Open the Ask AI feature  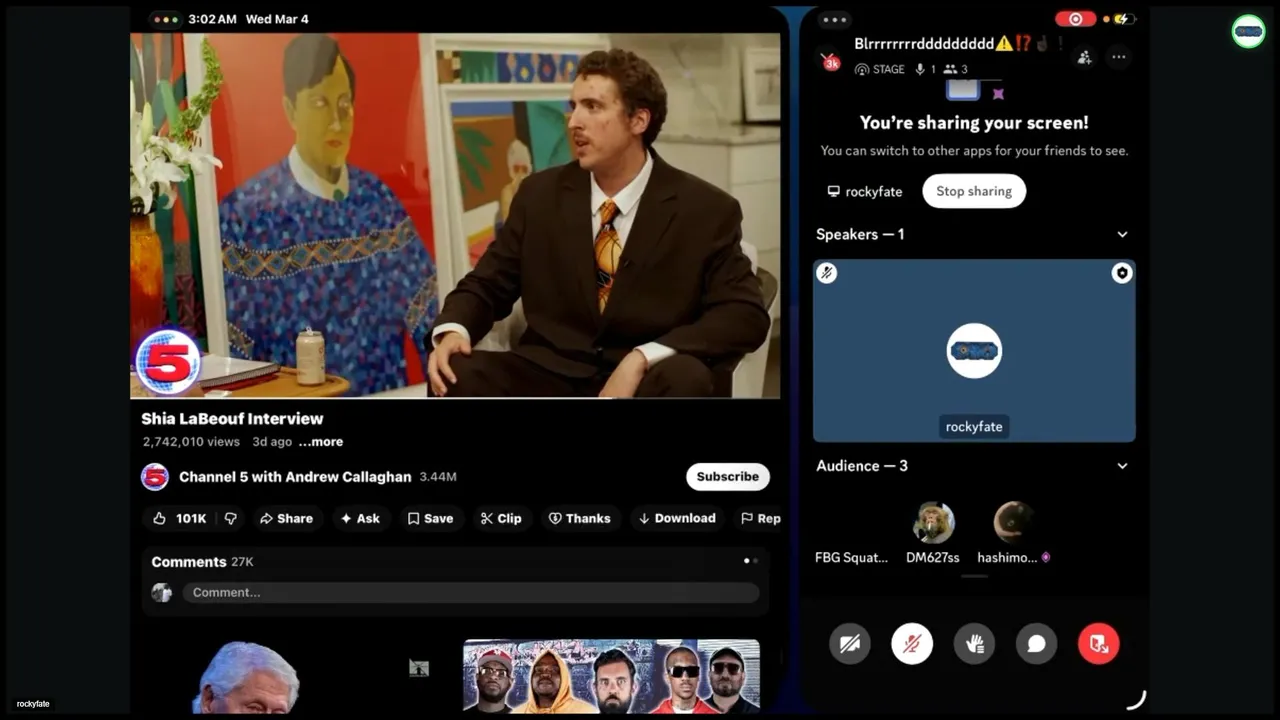[x=360, y=518]
